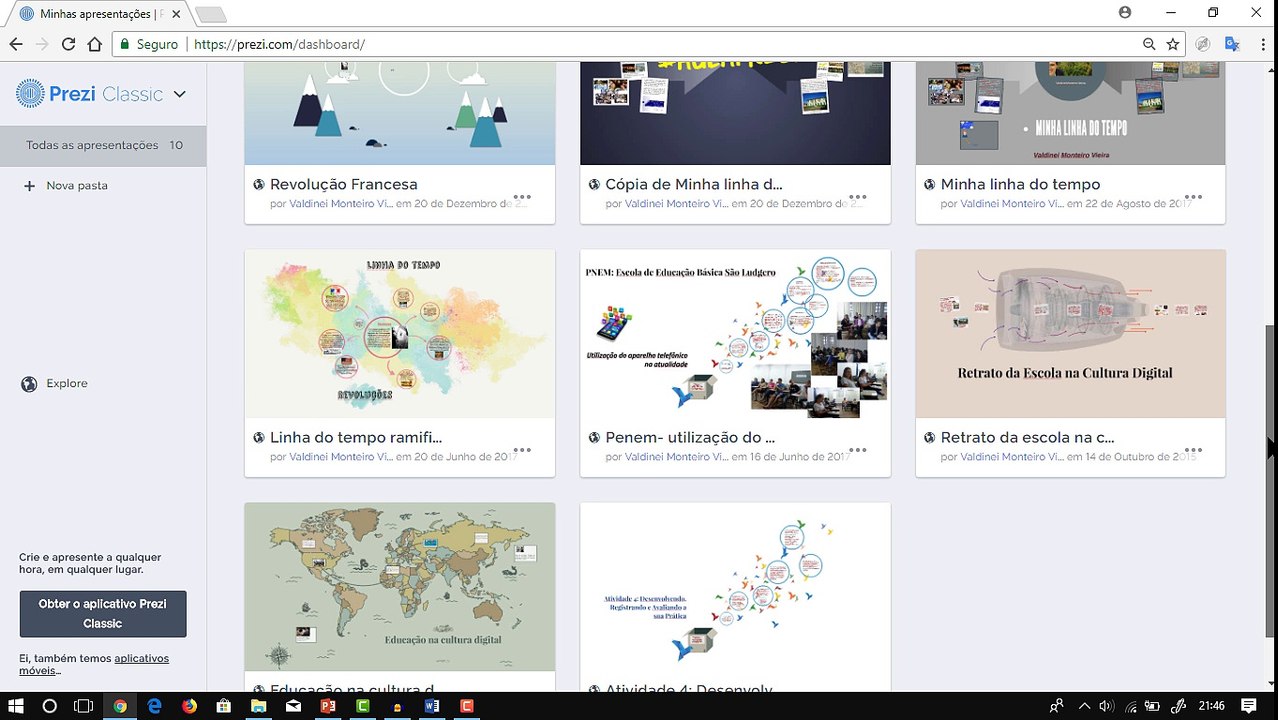Image resolution: width=1278 pixels, height=720 pixels.
Task: Open File Explorer from taskbar
Action: point(258,706)
